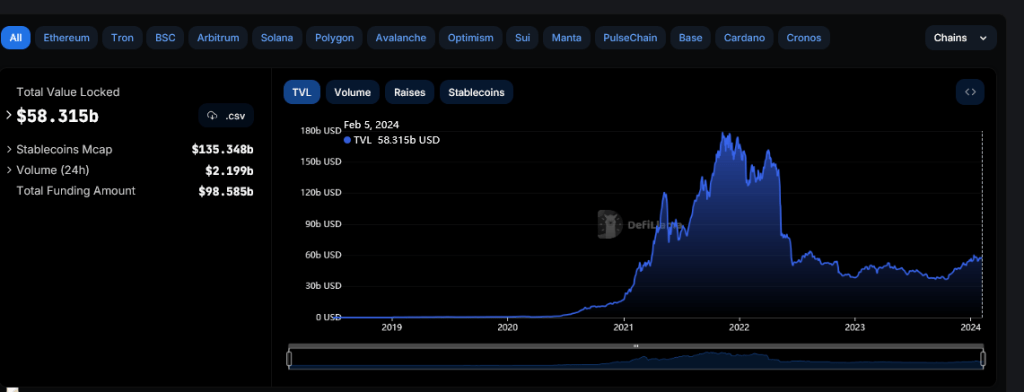Filter by Tron chain
Viewport: 1024px width, 392px height.
coord(122,38)
